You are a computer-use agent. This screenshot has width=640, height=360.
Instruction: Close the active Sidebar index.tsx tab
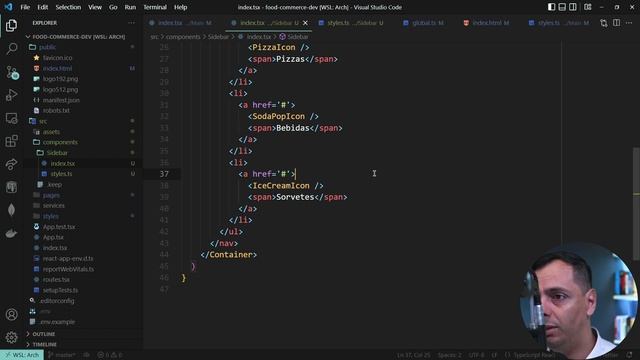[x=305, y=23]
